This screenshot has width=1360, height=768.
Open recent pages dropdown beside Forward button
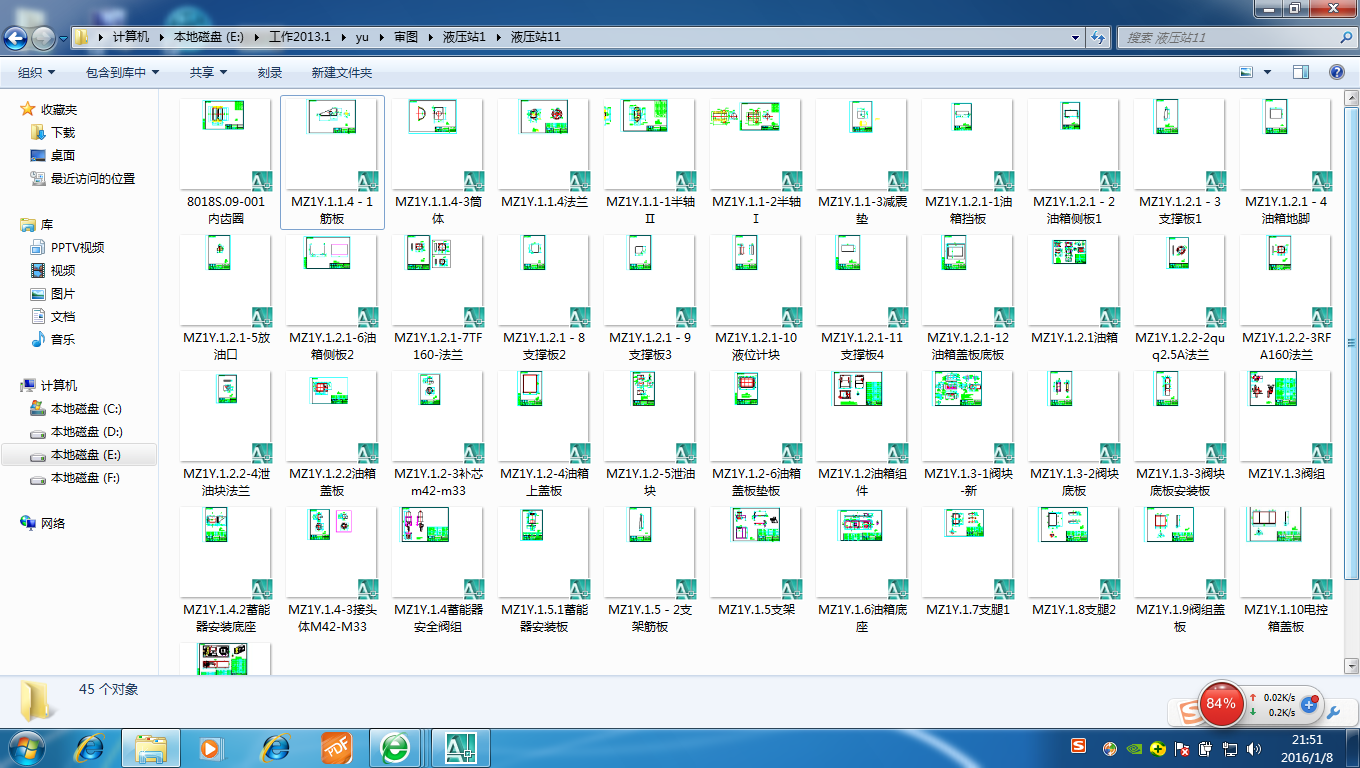(x=63, y=38)
